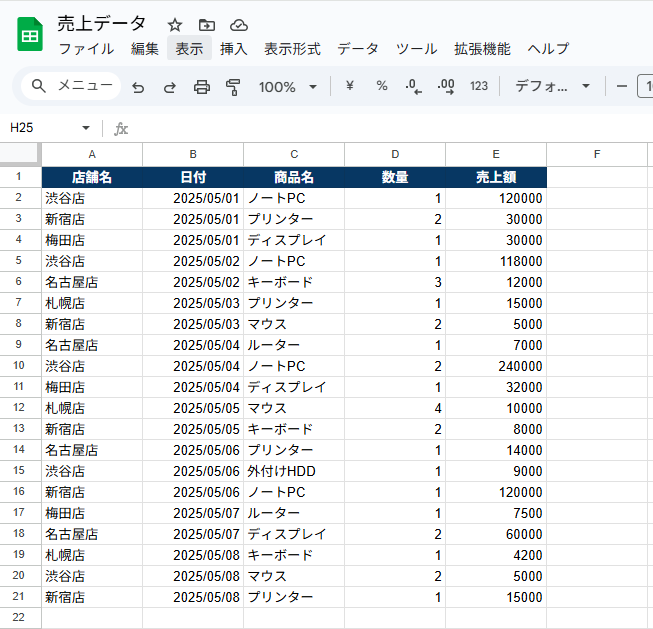
Task: Select the cell containing 8000
Action: (496, 429)
